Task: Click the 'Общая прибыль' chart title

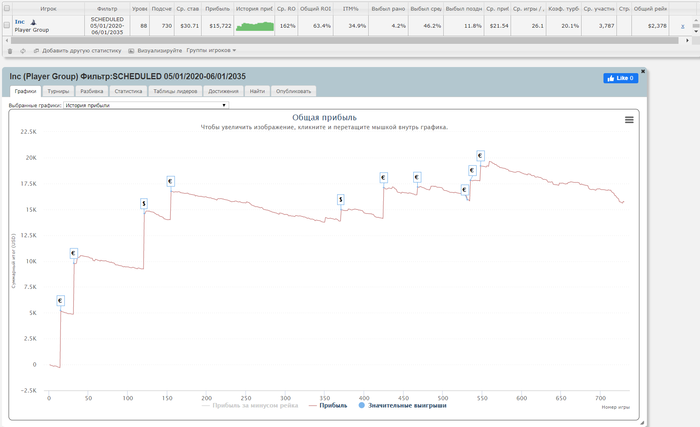Action: [324, 117]
